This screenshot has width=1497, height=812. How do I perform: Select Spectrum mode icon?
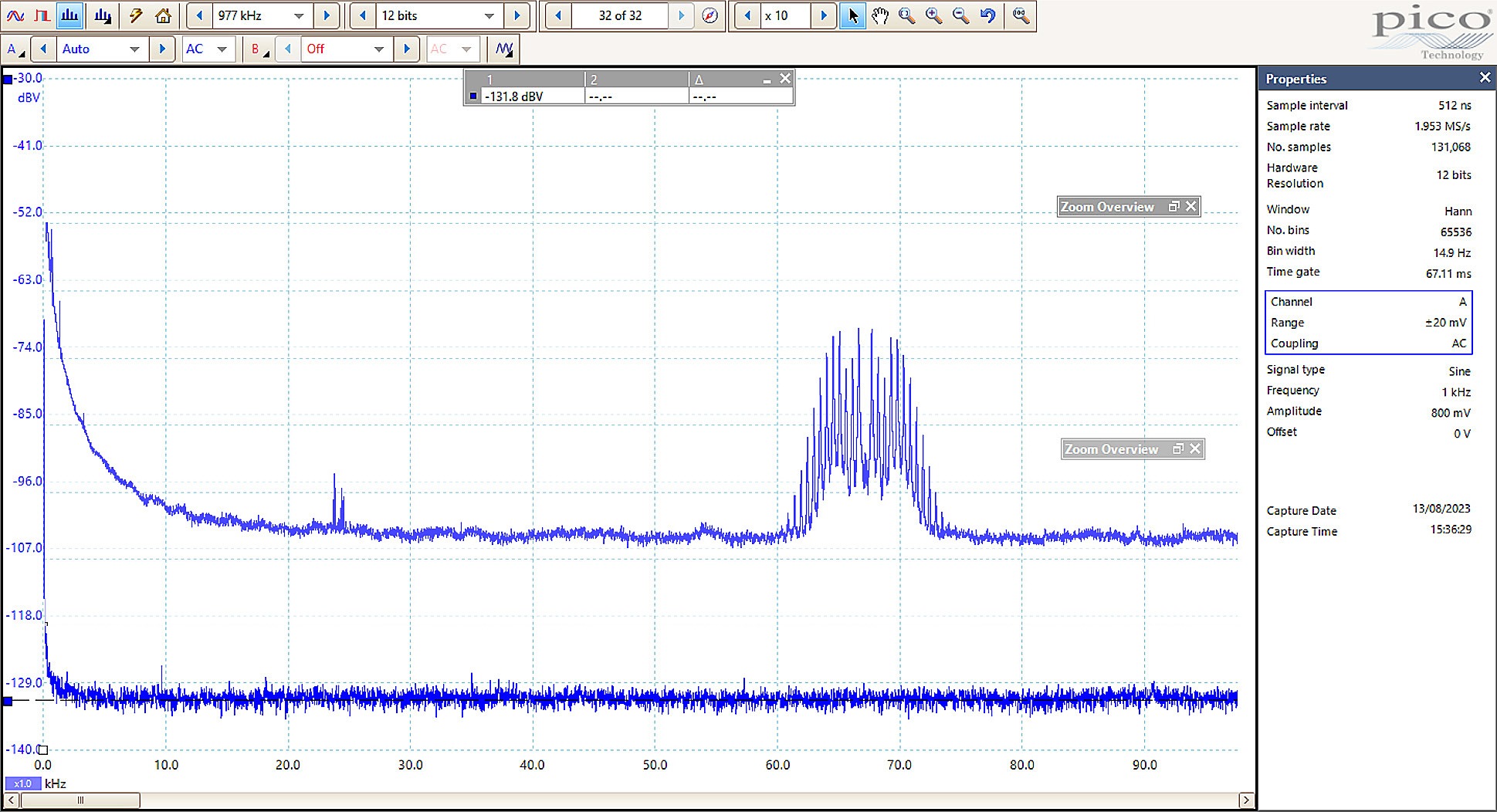pos(70,15)
